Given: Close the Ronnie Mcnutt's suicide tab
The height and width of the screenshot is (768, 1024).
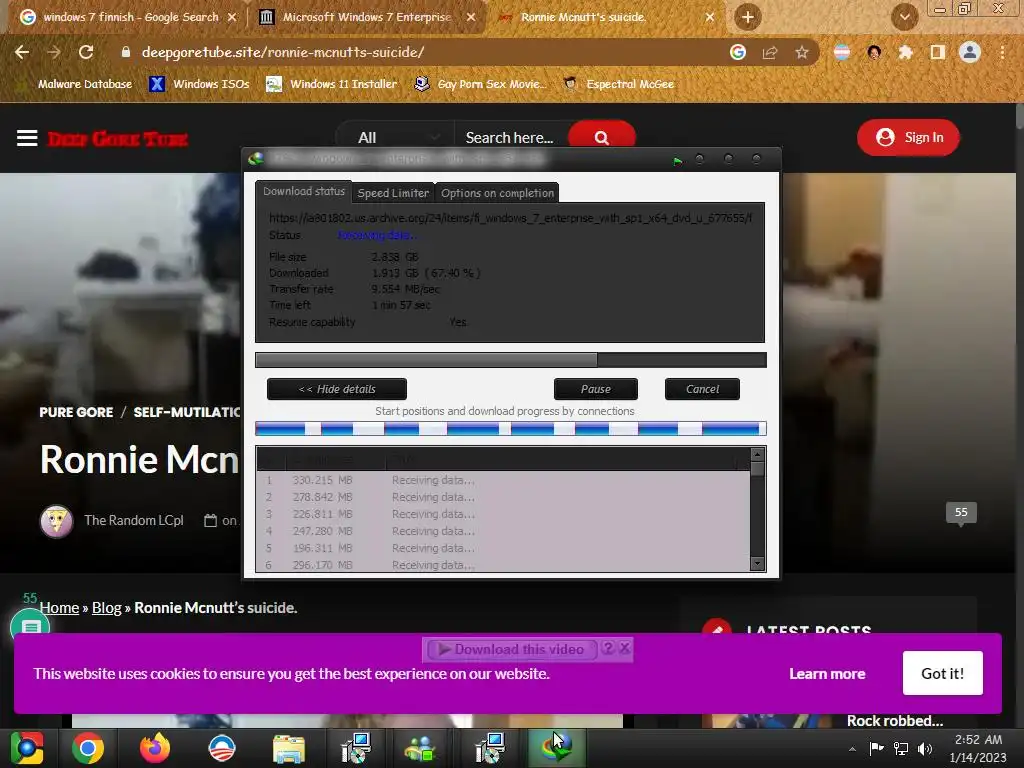Looking at the screenshot, I should click(710, 18).
